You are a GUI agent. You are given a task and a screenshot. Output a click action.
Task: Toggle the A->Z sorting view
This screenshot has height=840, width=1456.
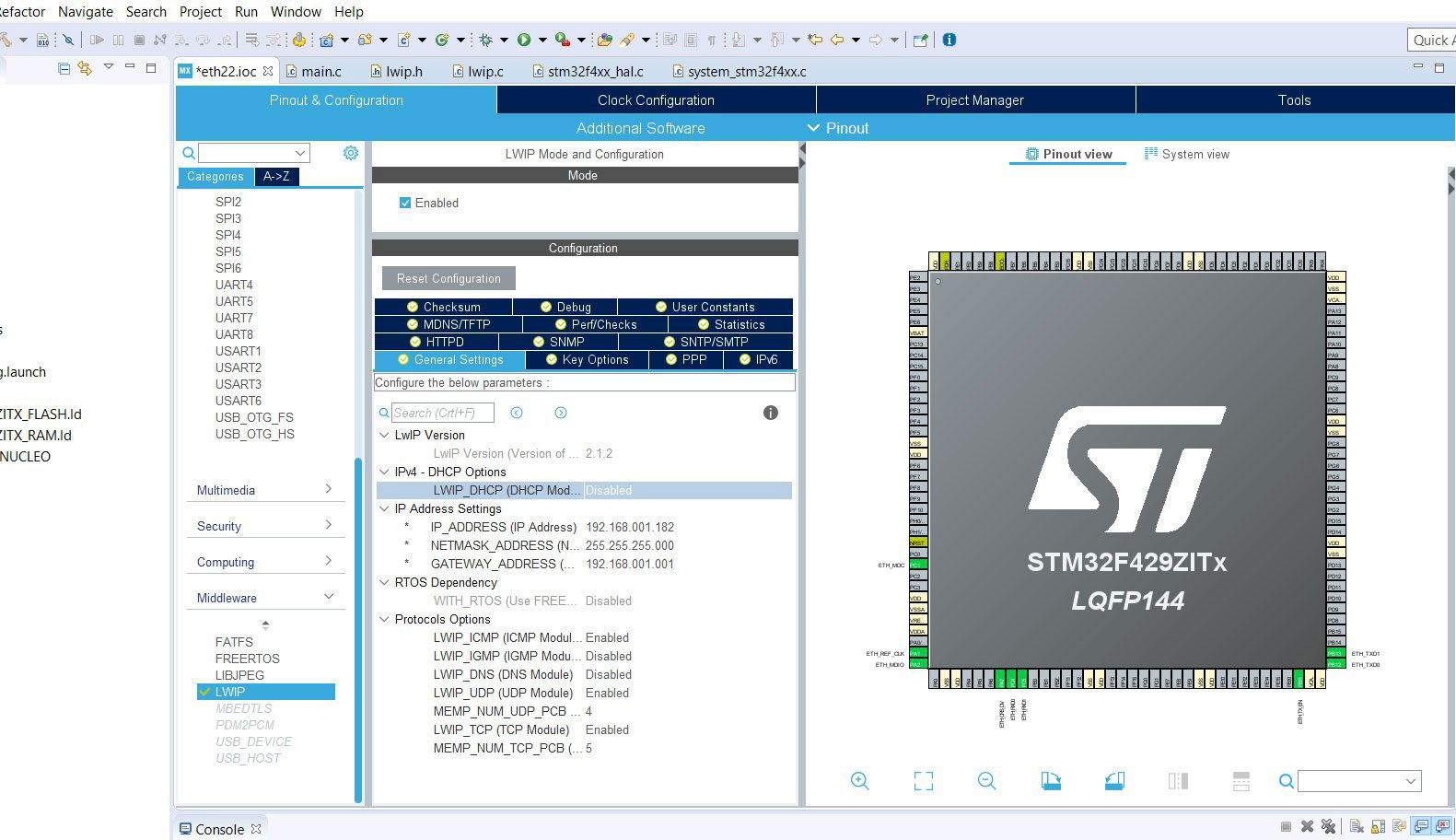point(276,176)
